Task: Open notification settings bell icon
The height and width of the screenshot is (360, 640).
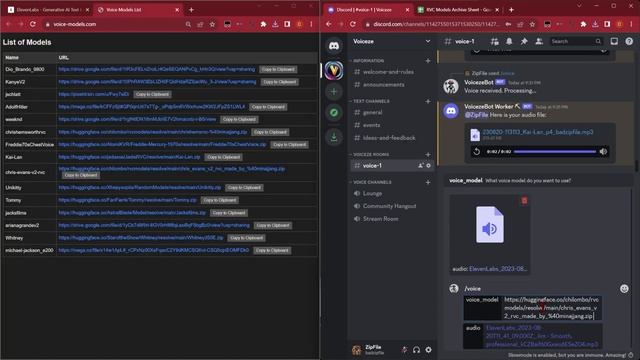Action: click(x=509, y=41)
